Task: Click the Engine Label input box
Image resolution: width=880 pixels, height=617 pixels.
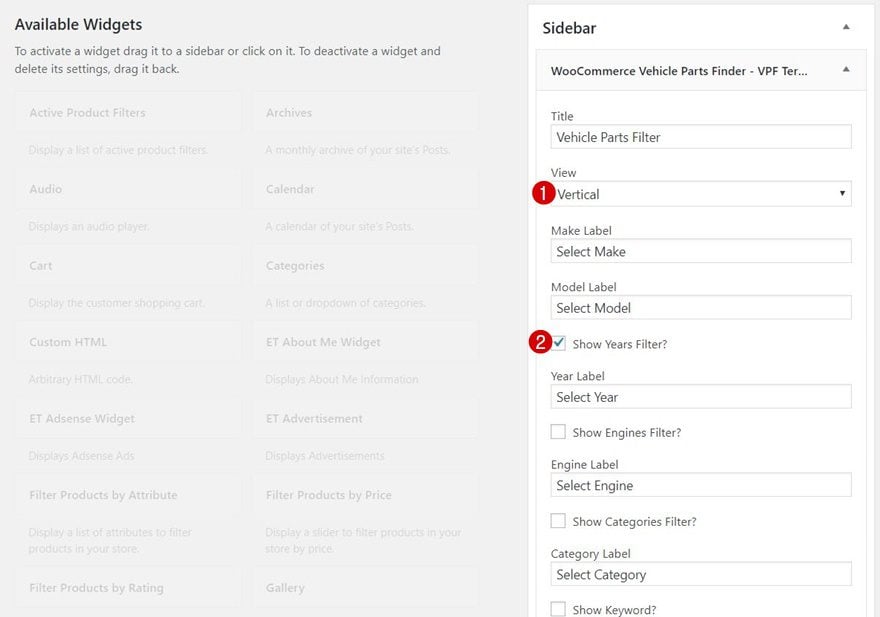Action: click(701, 485)
